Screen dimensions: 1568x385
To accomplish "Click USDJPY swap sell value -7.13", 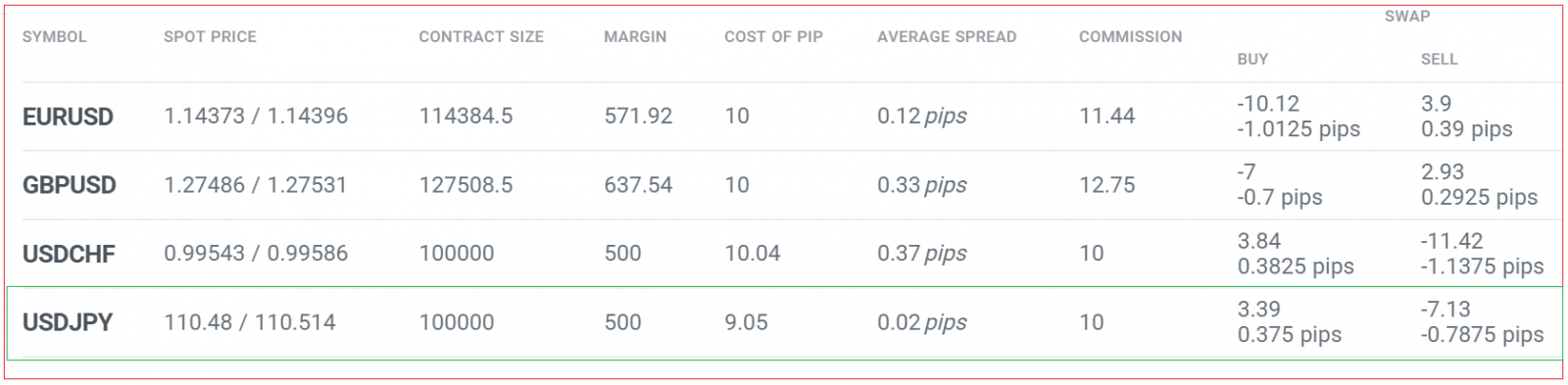I will click(x=1445, y=309).
